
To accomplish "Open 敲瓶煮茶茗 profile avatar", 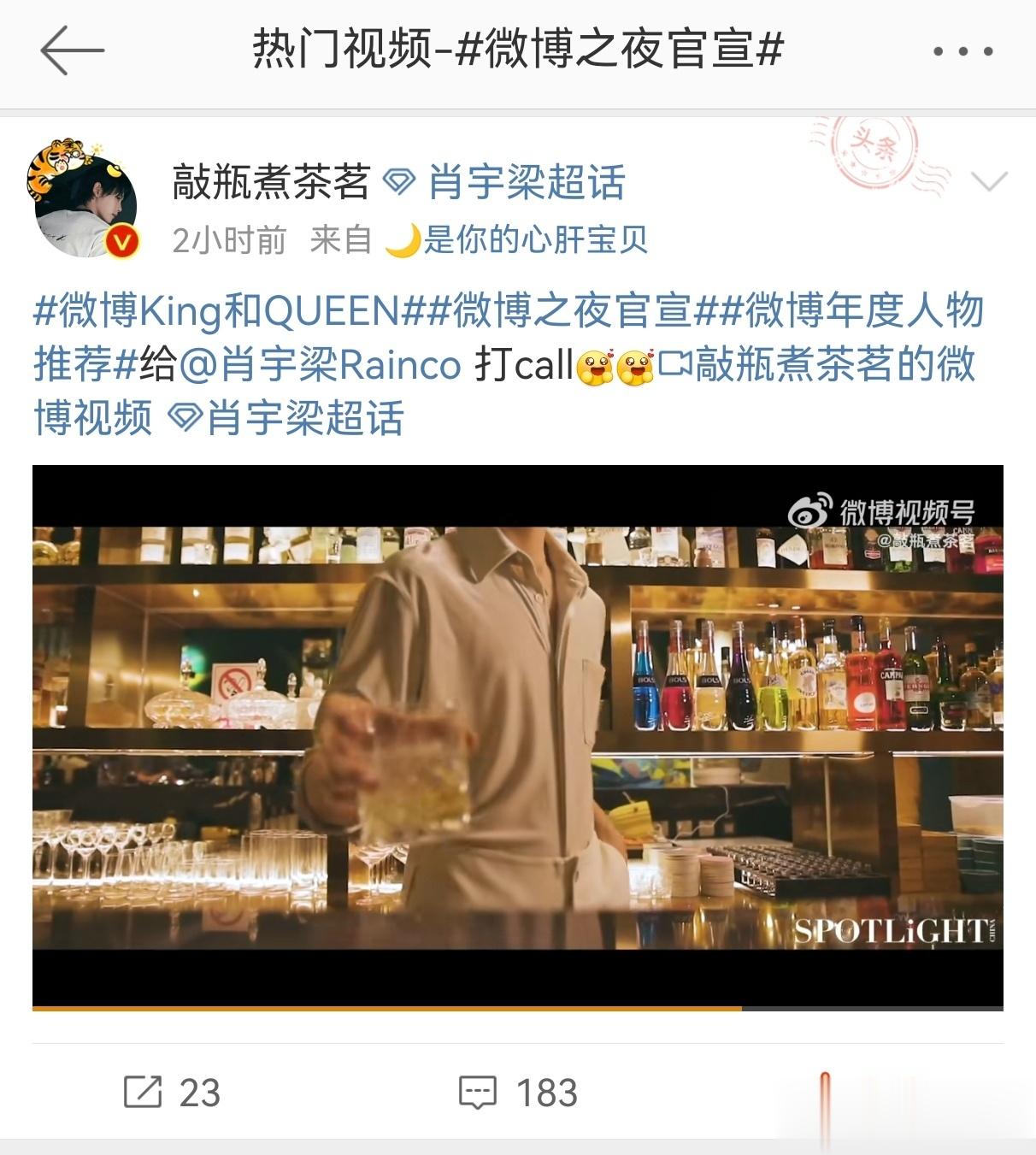I will coord(83,200).
